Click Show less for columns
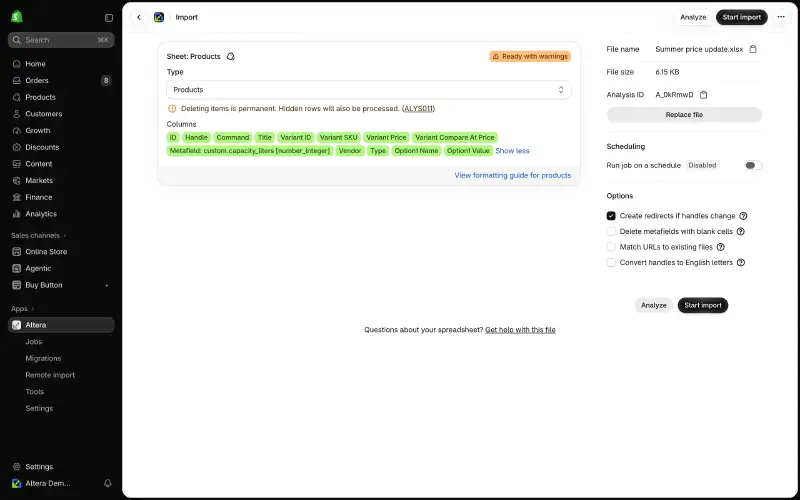The height and width of the screenshot is (500, 800). click(x=512, y=151)
